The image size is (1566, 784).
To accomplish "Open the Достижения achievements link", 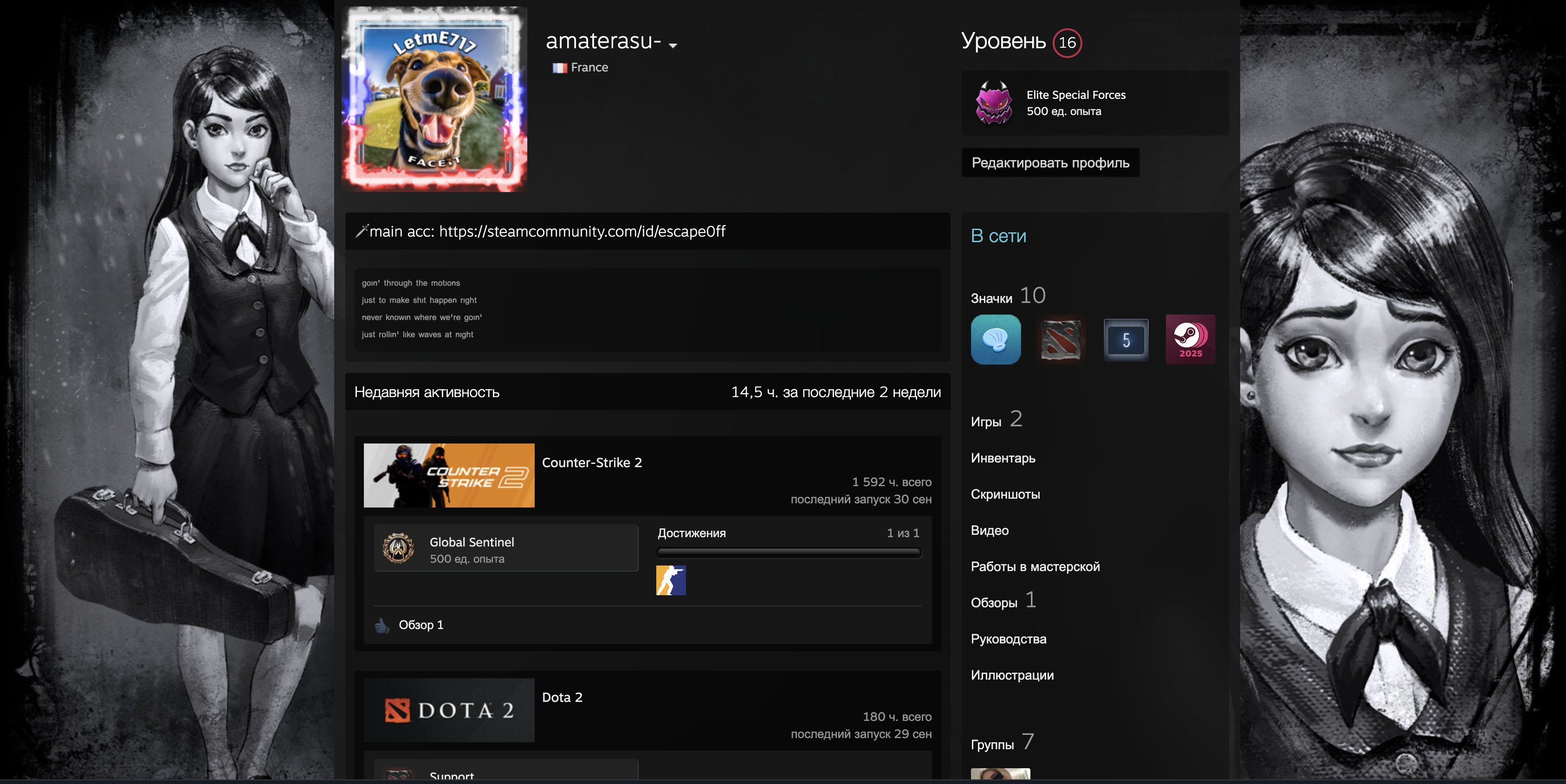I will [691, 533].
